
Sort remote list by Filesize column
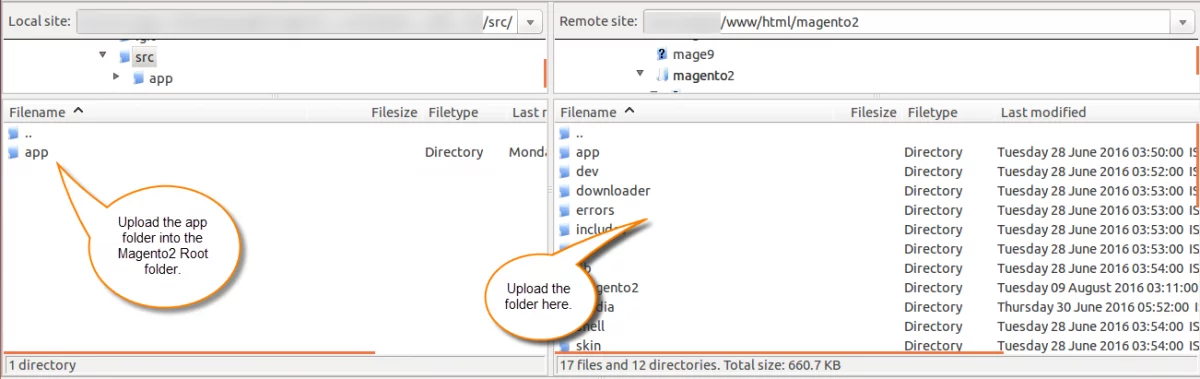874,113
